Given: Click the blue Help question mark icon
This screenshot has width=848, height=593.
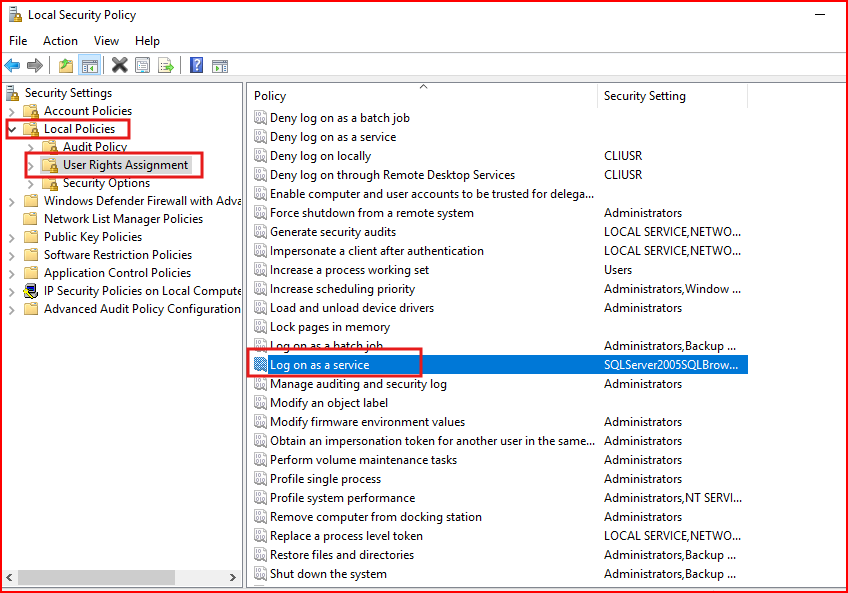Looking at the screenshot, I should [196, 66].
